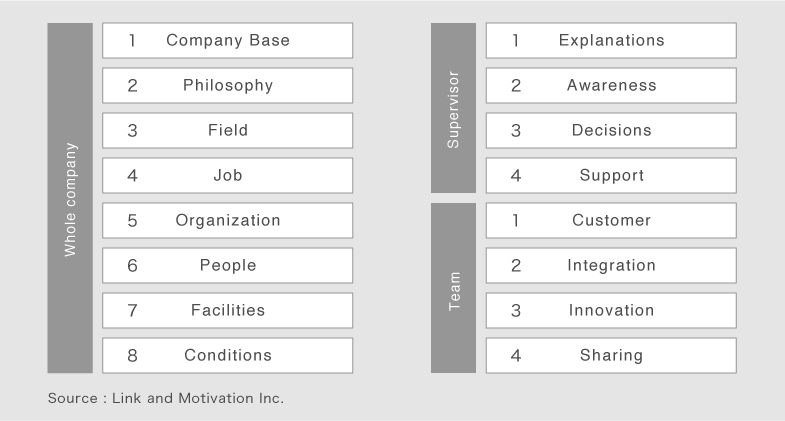Select the People item

coord(227,266)
